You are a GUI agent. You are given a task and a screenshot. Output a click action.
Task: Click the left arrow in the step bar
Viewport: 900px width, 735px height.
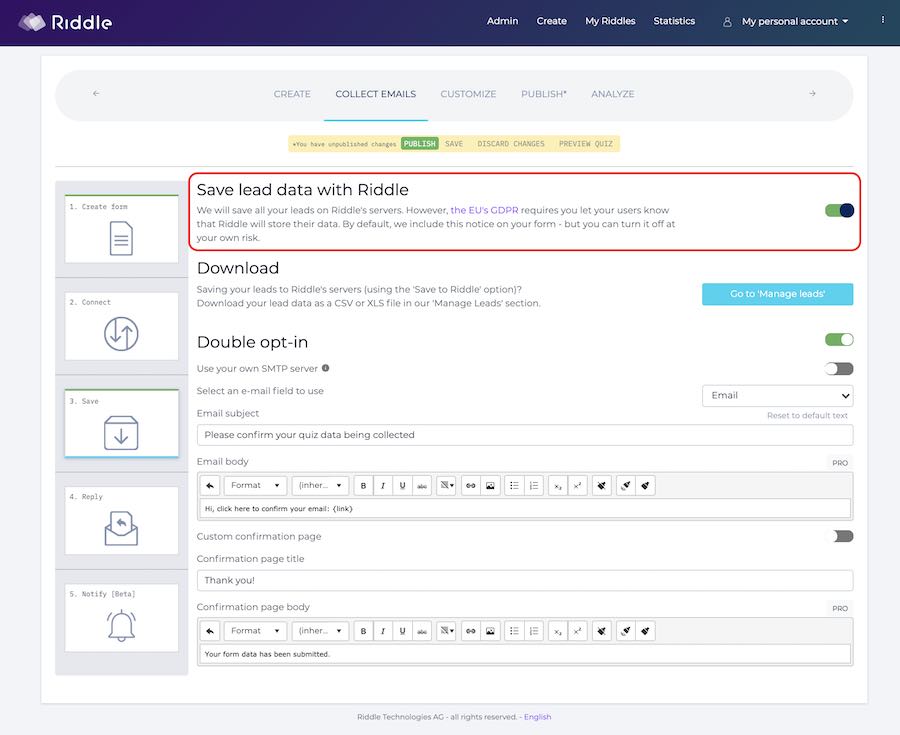[96, 94]
